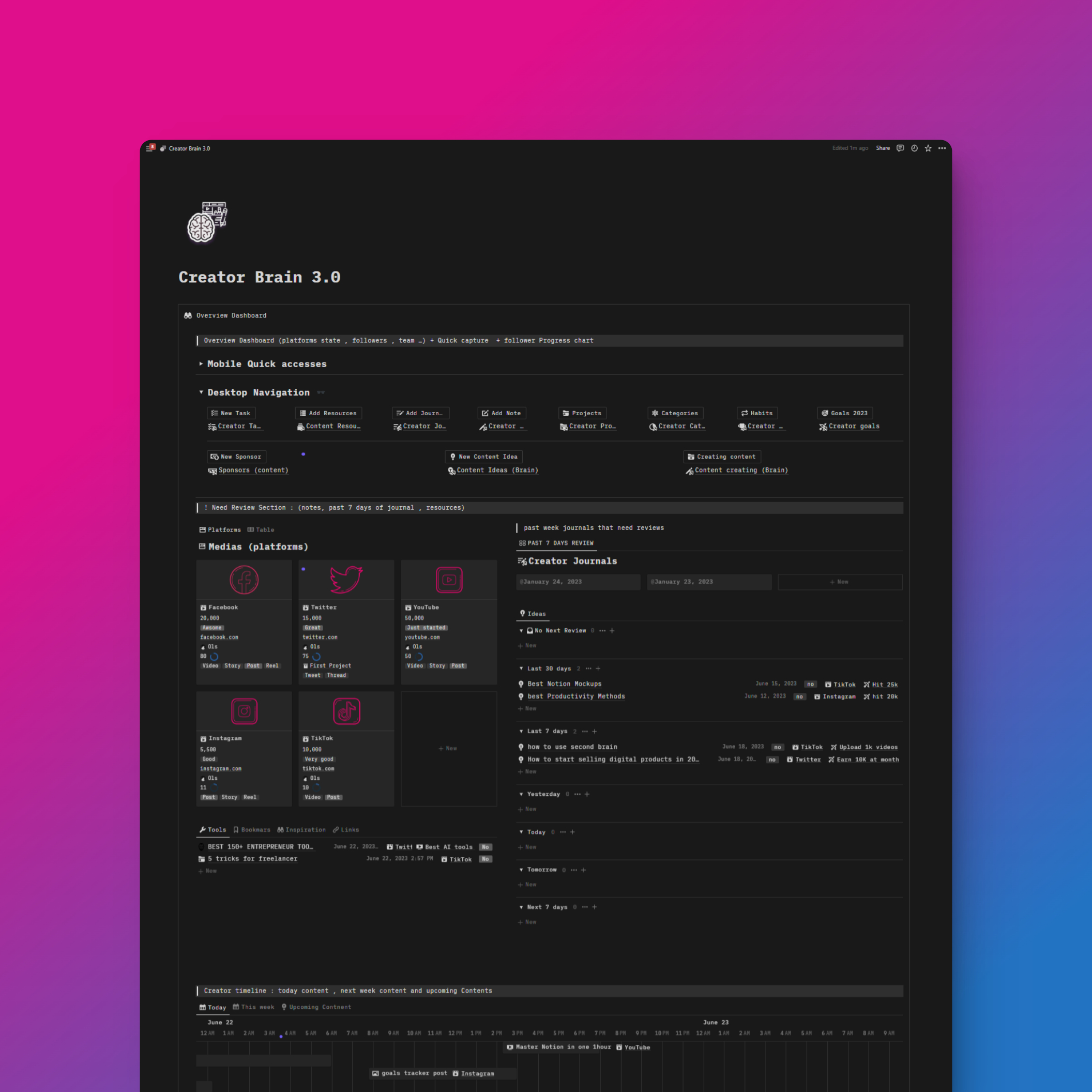Click the Instagram logo card
Viewport: 1092px width, 1092px height.
coord(244,711)
